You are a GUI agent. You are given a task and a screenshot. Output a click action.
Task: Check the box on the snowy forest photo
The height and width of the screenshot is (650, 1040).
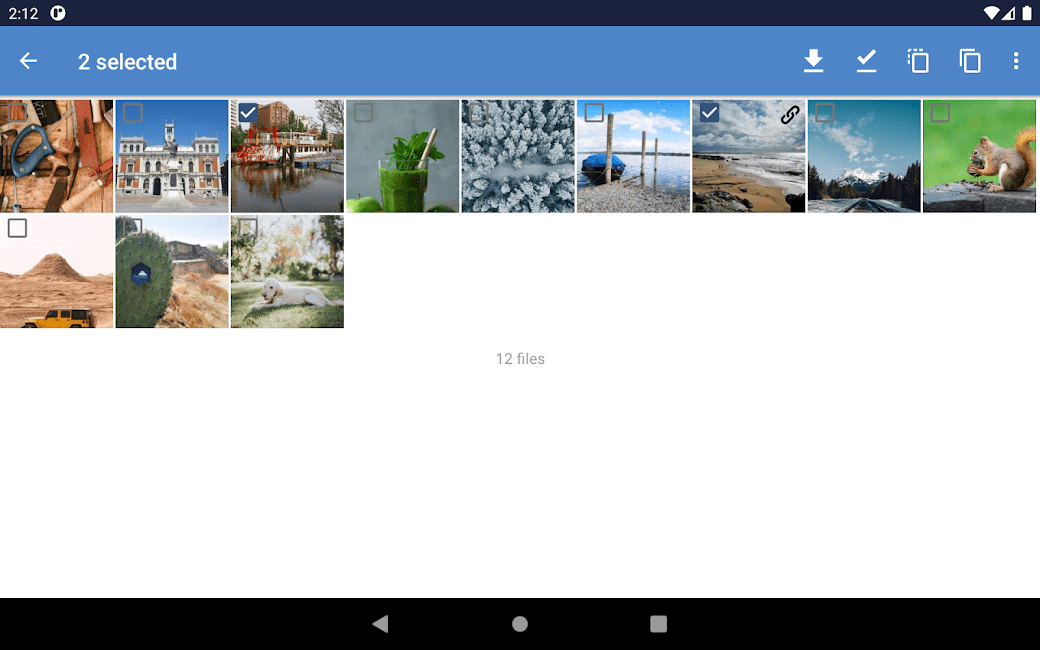tap(479, 113)
